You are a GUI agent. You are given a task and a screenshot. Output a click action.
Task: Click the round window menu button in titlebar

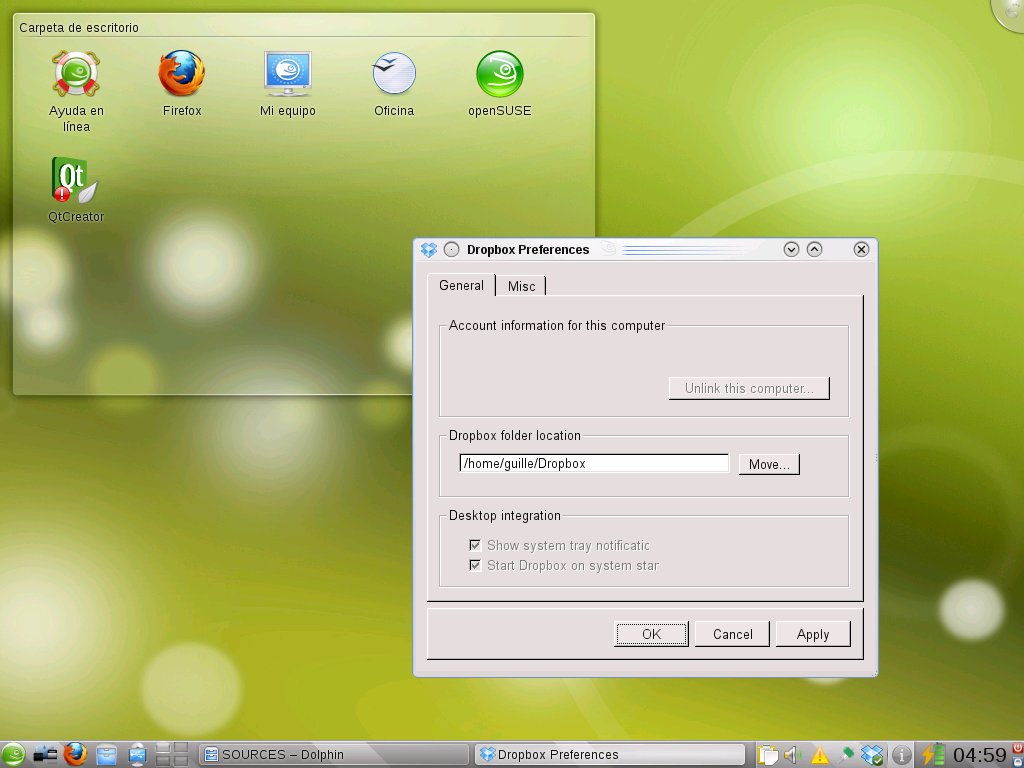coord(451,249)
